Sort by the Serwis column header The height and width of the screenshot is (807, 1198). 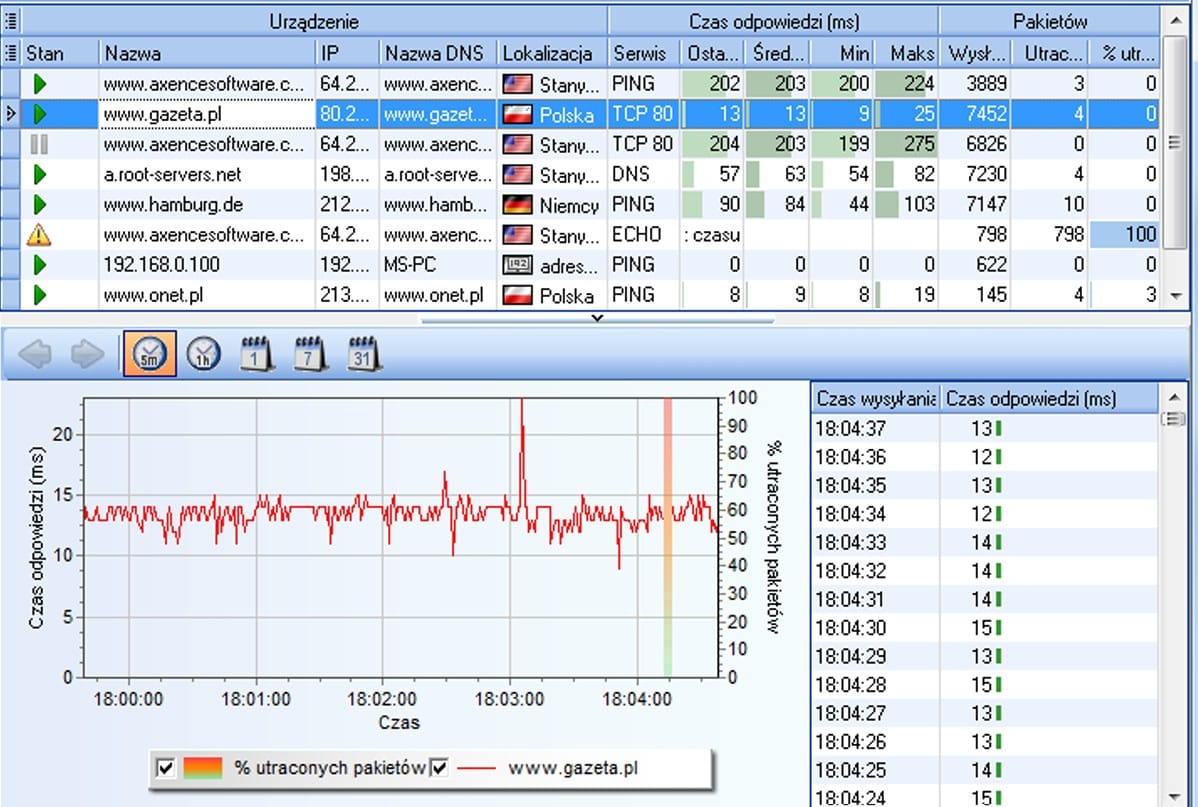[x=643, y=53]
